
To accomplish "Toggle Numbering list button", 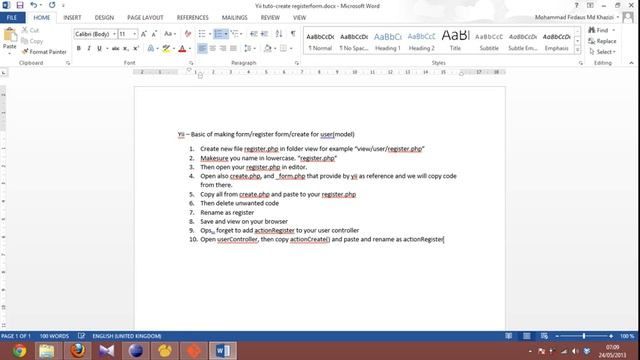I will click(x=218, y=34).
